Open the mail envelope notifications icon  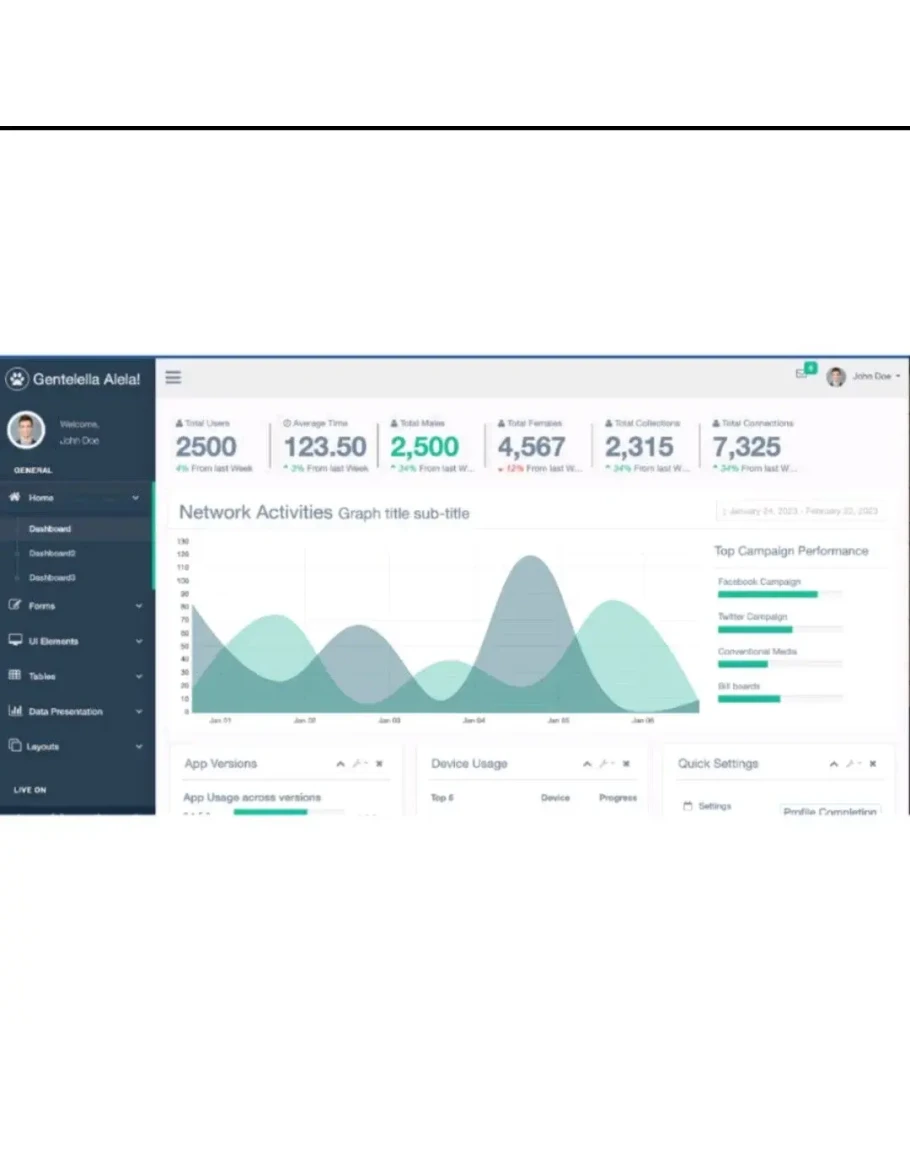click(802, 374)
